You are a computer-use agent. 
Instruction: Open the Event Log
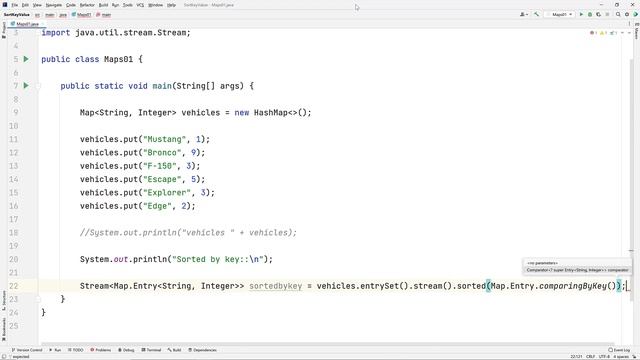[x=619, y=350]
